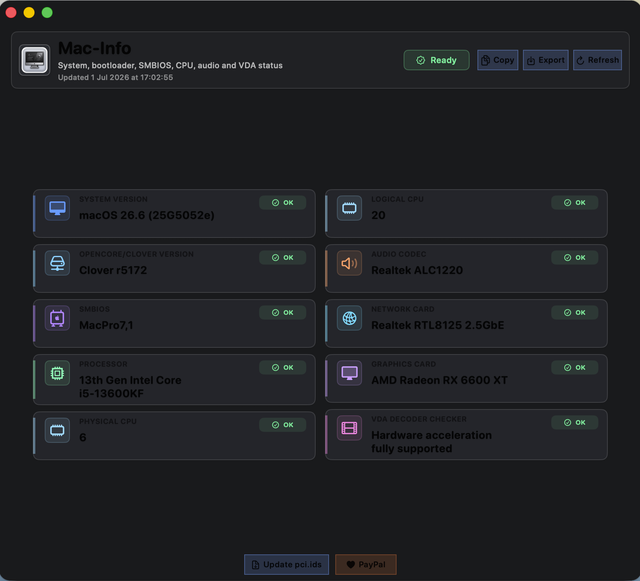
Task: Click the Mac-Info title text
Action: (x=95, y=48)
